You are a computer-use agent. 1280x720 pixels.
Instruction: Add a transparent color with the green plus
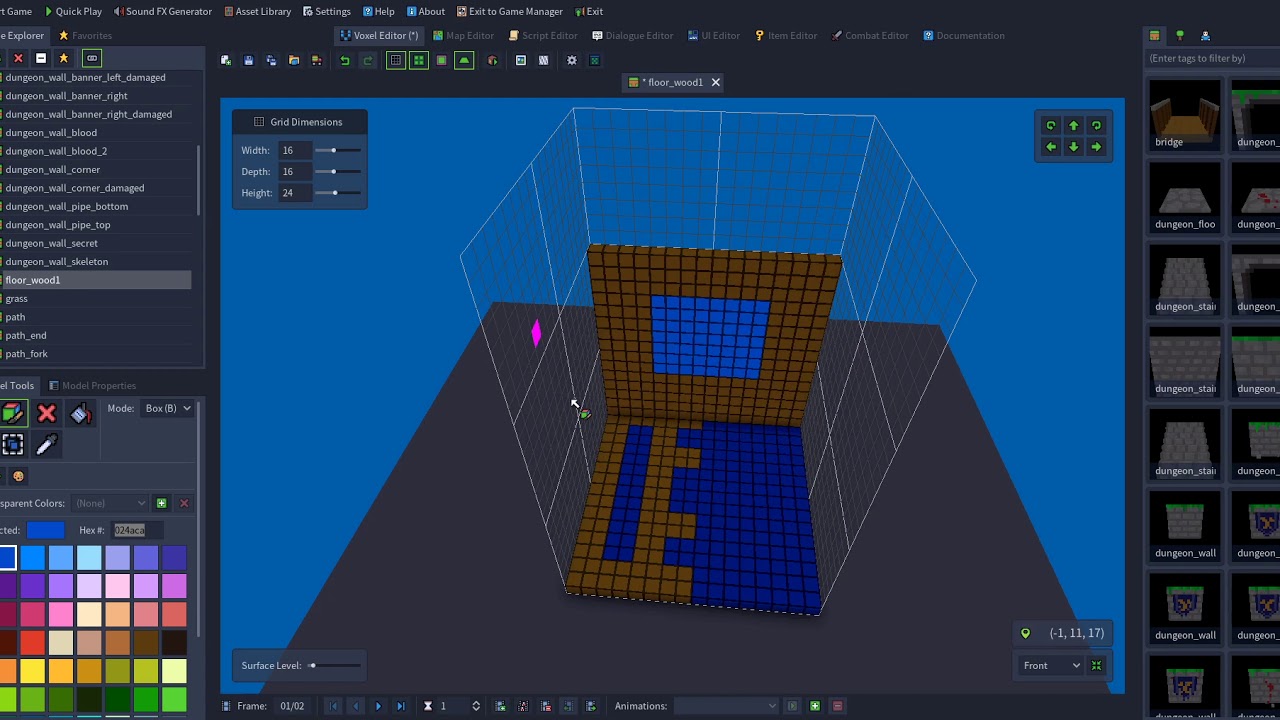(161, 503)
